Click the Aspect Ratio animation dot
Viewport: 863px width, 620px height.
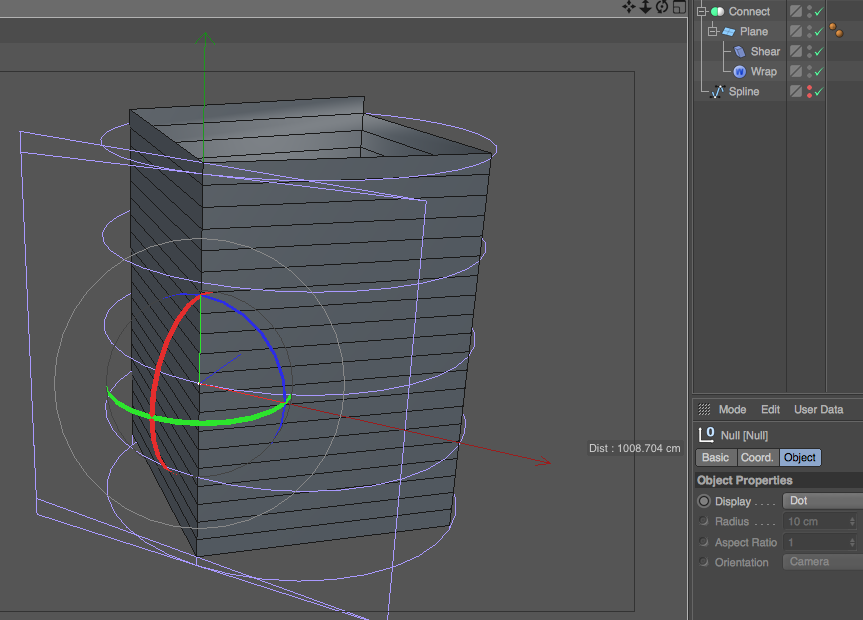[703, 542]
